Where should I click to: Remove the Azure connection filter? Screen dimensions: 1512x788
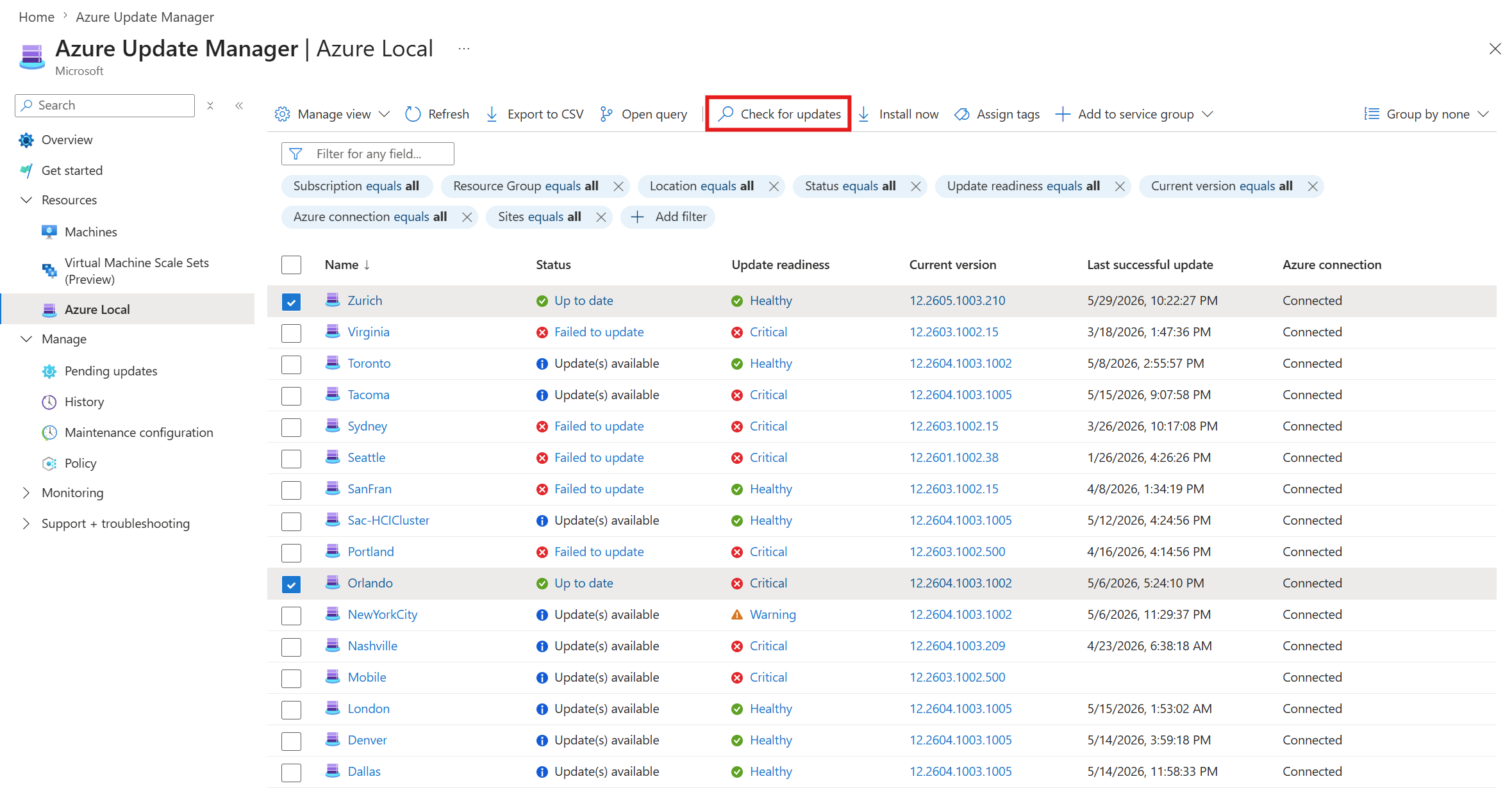[x=467, y=217]
